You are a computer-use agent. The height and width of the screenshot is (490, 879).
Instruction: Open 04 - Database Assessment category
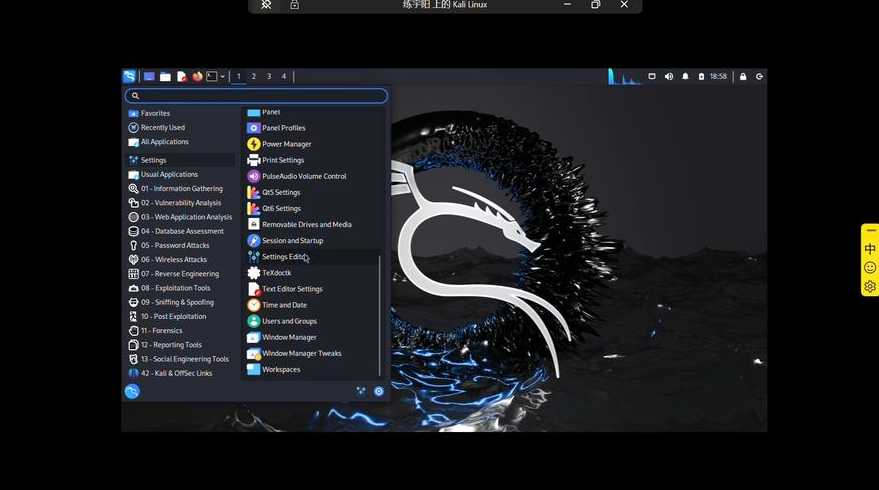point(181,231)
